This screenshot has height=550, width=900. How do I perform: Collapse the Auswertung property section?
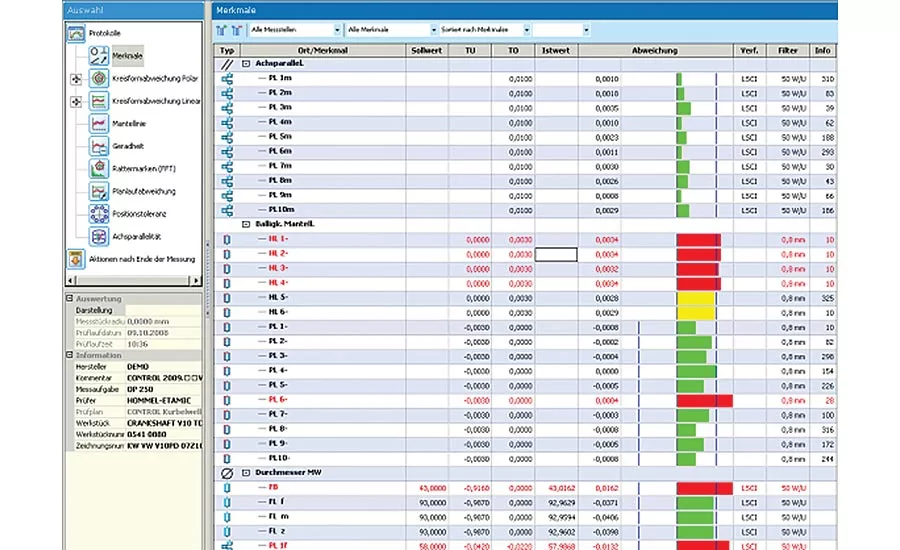[x=69, y=299]
